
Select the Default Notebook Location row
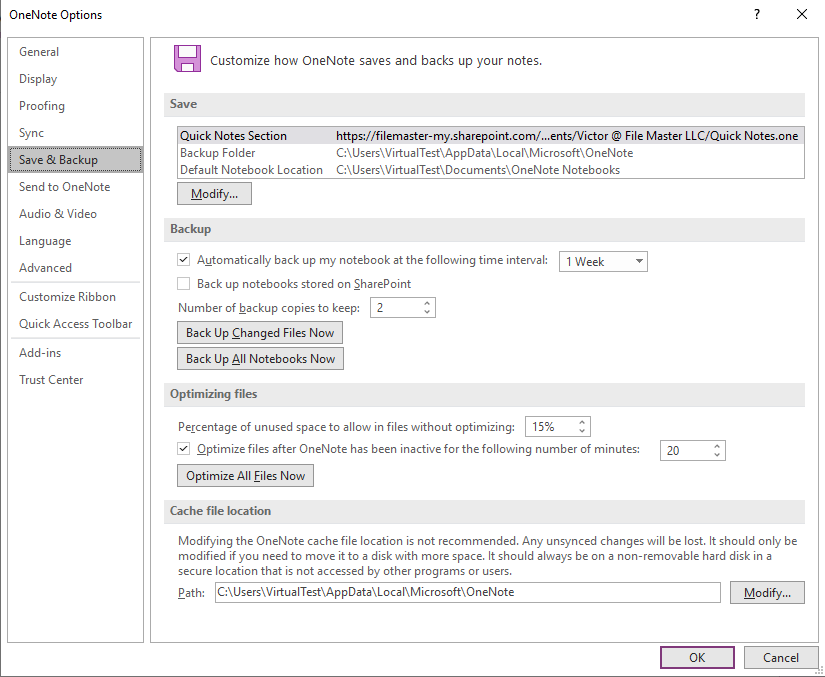[x=490, y=170]
